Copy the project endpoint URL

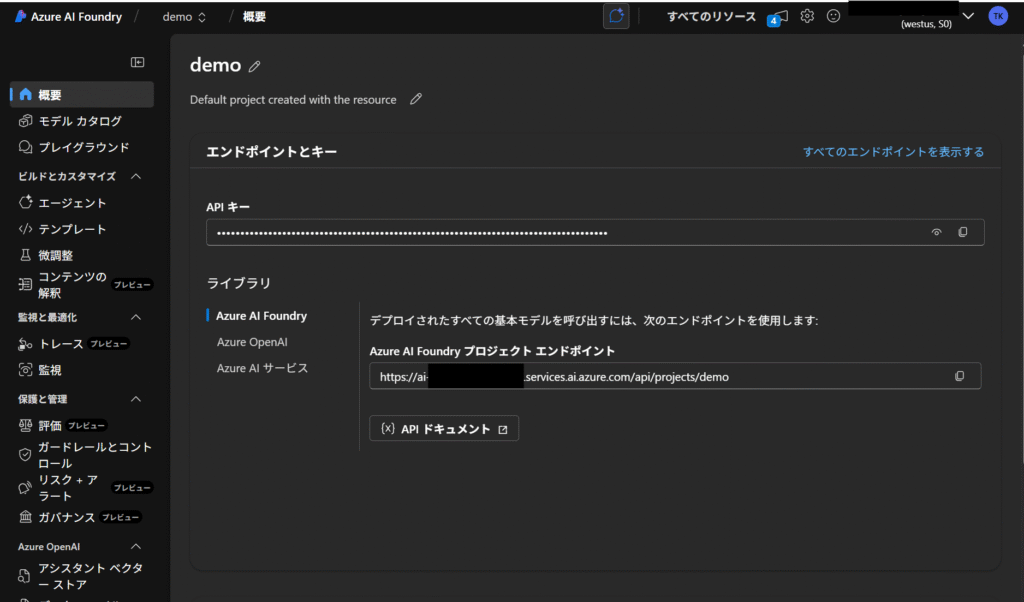point(959,376)
